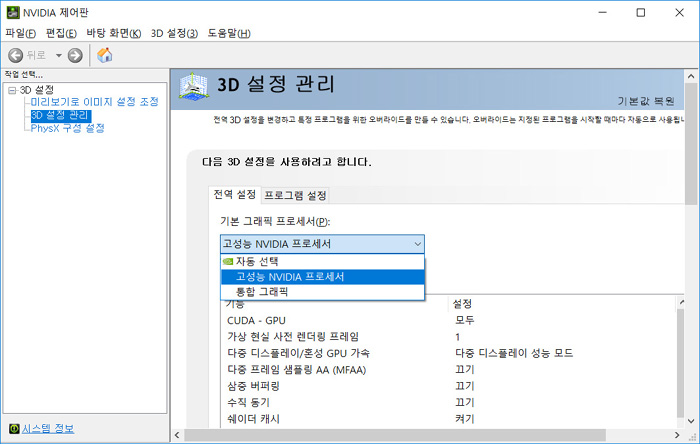Select 미리보기로 이미지 설정 조정 in tree
The height and width of the screenshot is (444, 700).
(x=95, y=102)
